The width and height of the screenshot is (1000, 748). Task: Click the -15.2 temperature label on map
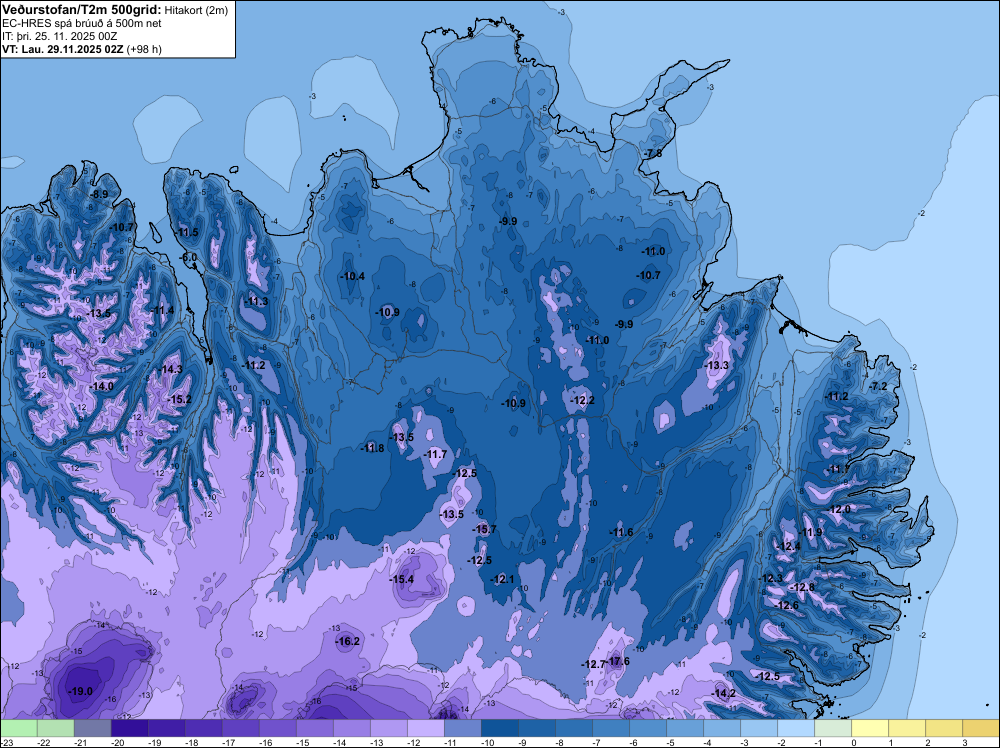point(179,399)
